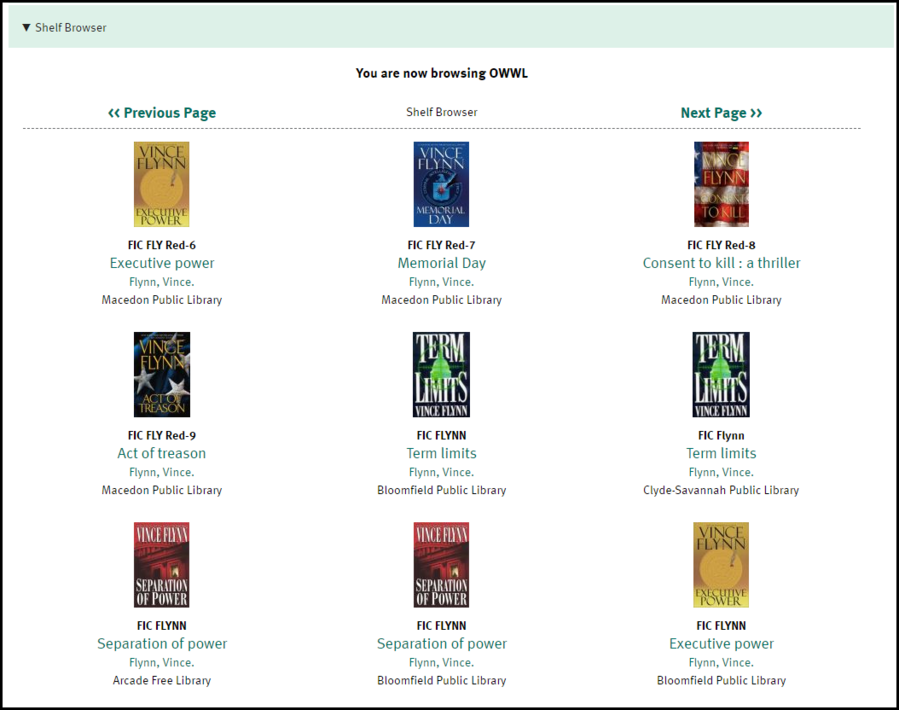Click call number FIC FLY Red-7

point(441,245)
